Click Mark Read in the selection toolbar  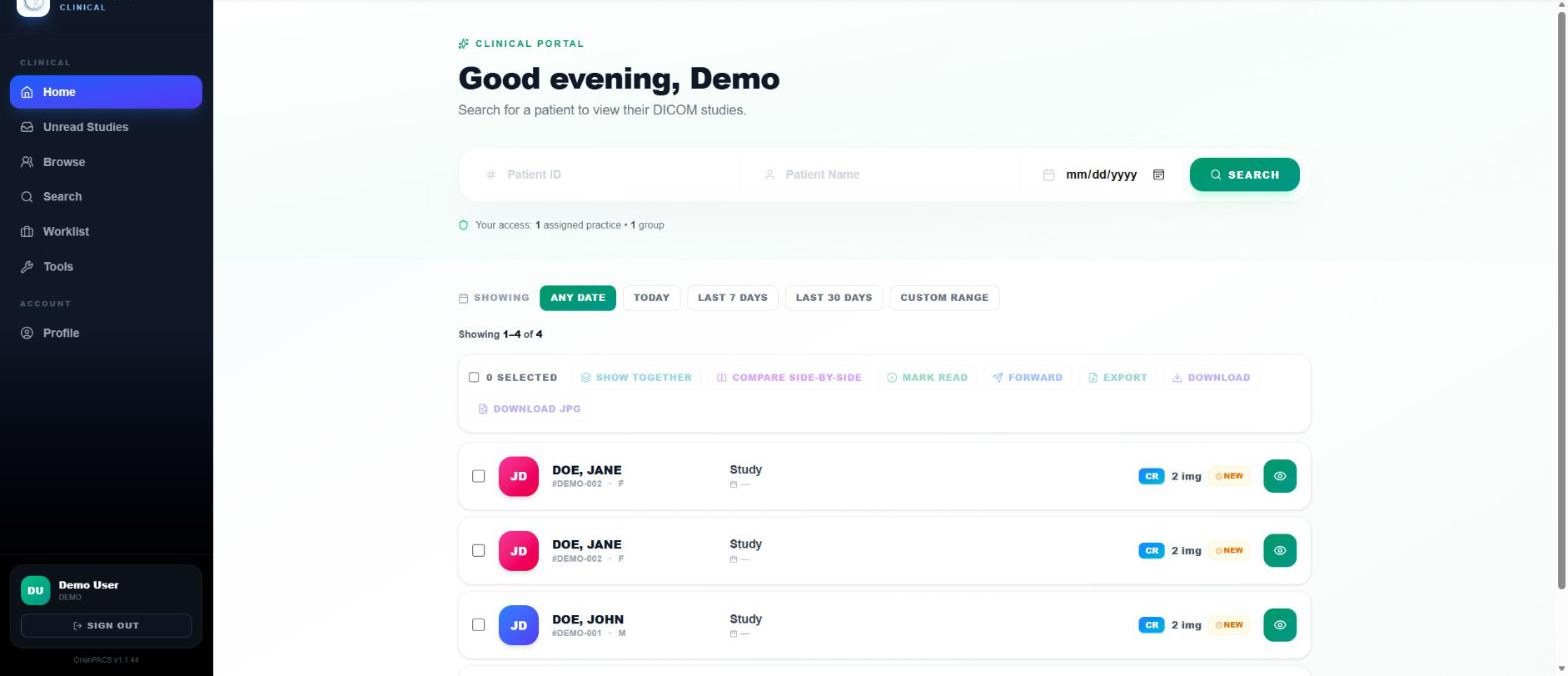[x=927, y=378]
